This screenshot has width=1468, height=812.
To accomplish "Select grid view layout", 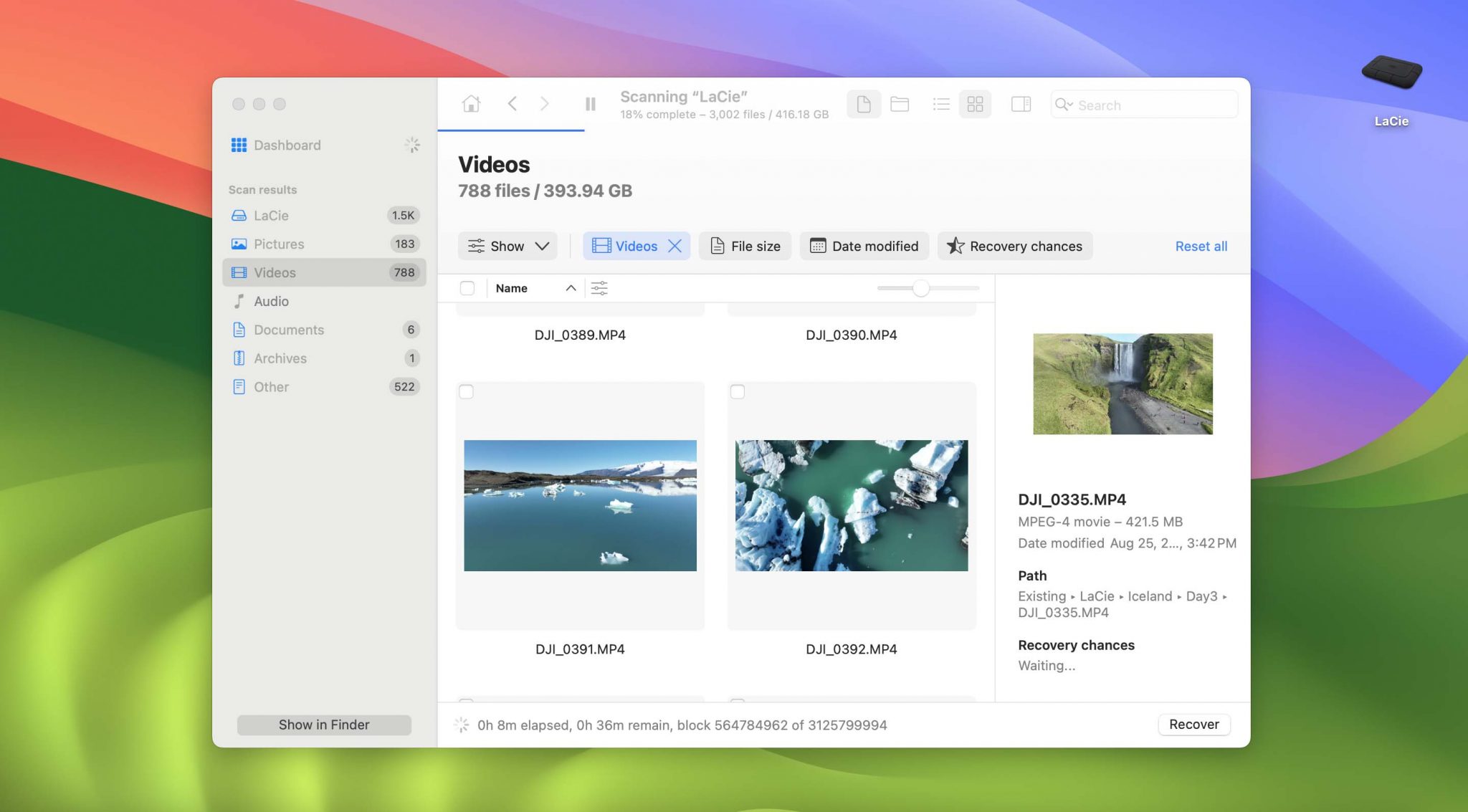I will point(975,105).
